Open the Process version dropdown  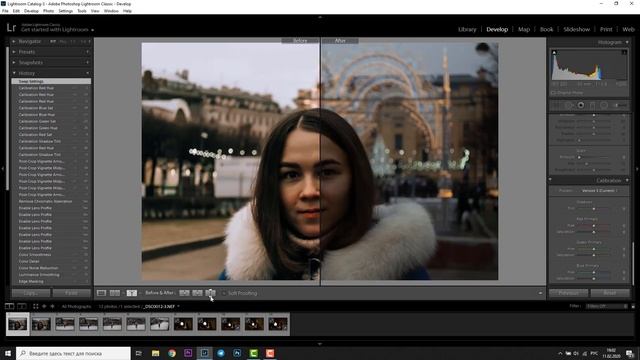point(599,191)
